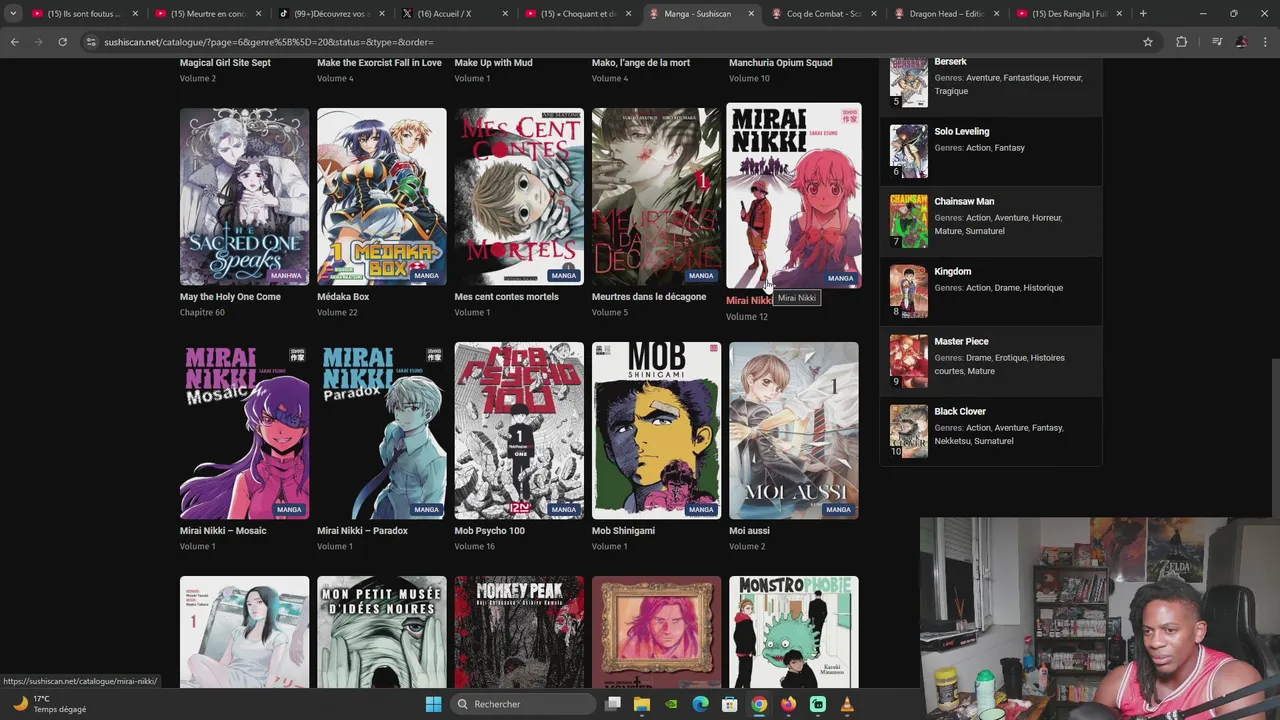Open Mirai Nikki volume 12 cover
Viewport: 1280px width, 720px height.
tap(793, 195)
